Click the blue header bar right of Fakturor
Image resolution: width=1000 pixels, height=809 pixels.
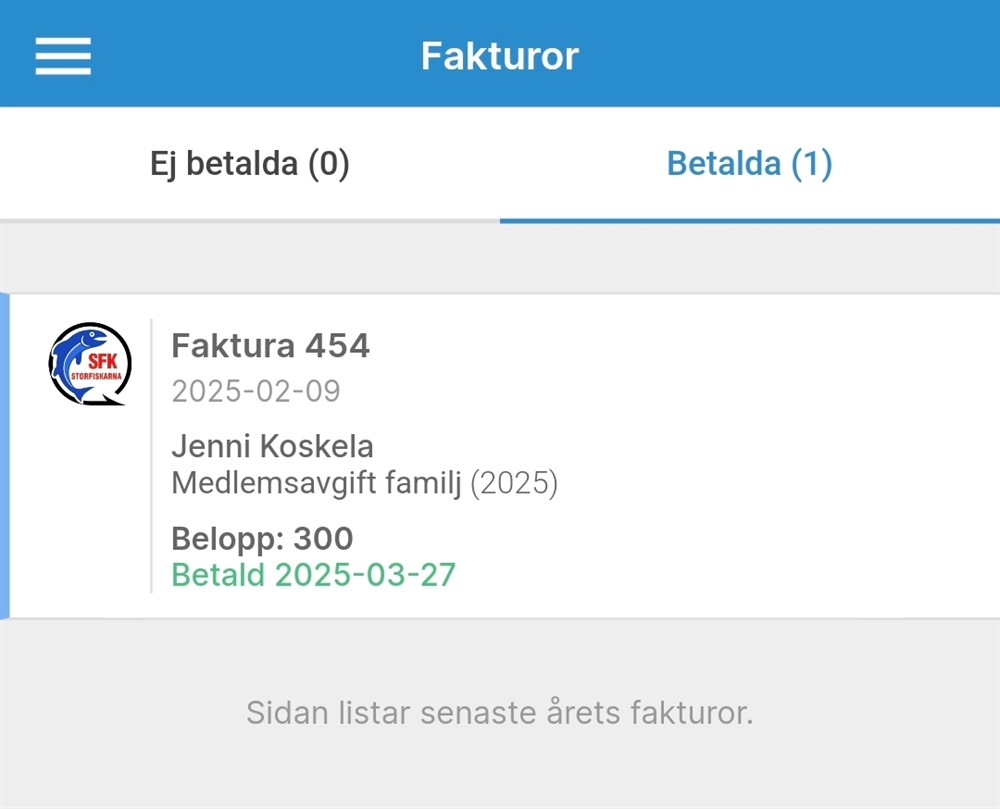(x=800, y=55)
